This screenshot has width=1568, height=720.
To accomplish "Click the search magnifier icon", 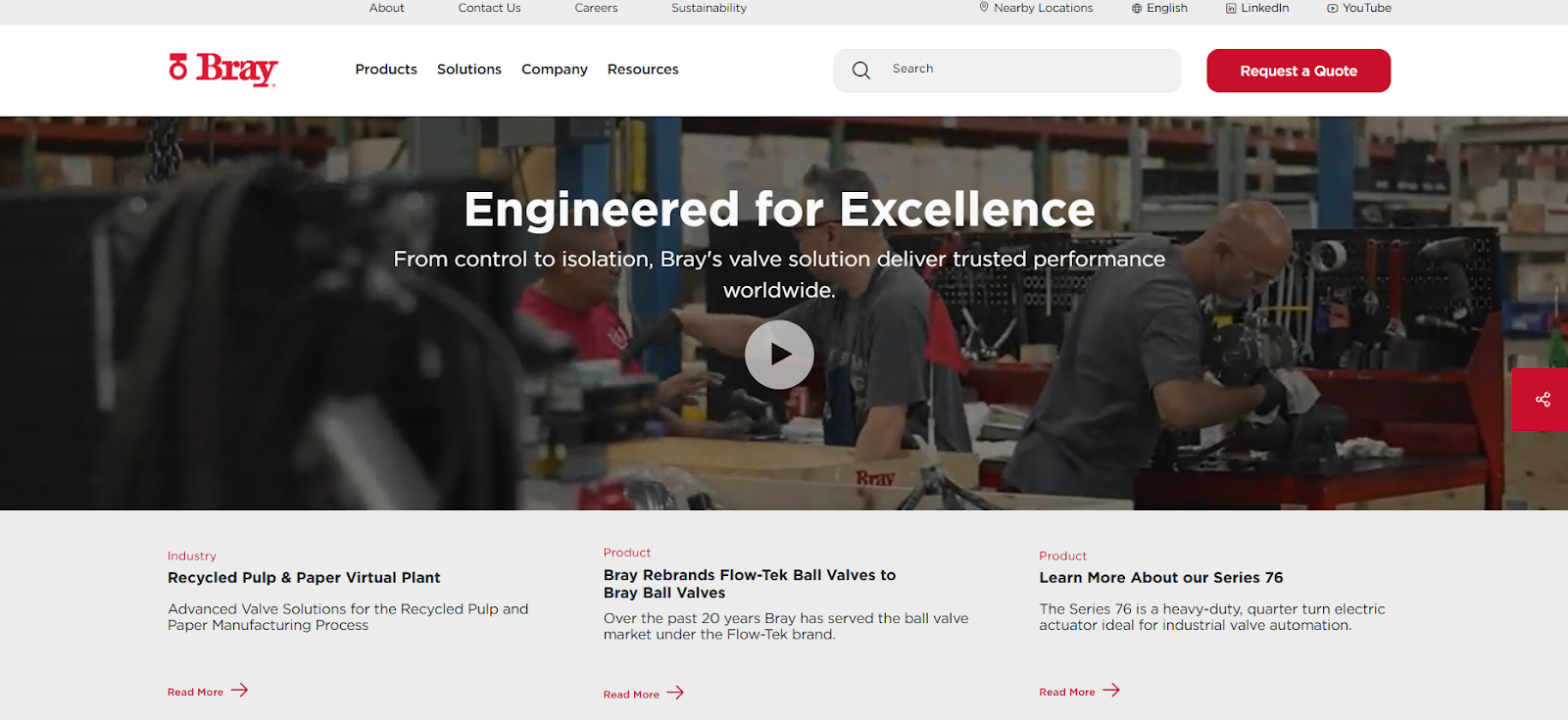I will [861, 71].
